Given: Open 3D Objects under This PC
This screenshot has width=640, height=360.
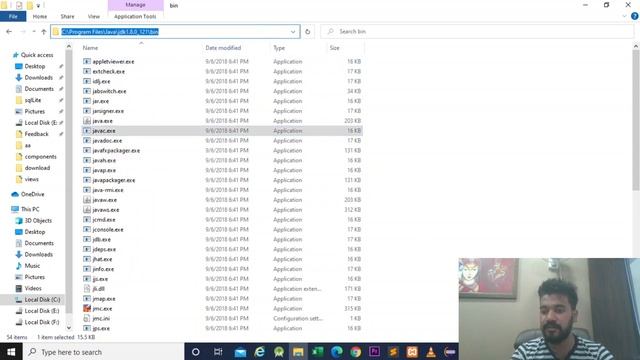Looking at the screenshot, I should 38,220.
